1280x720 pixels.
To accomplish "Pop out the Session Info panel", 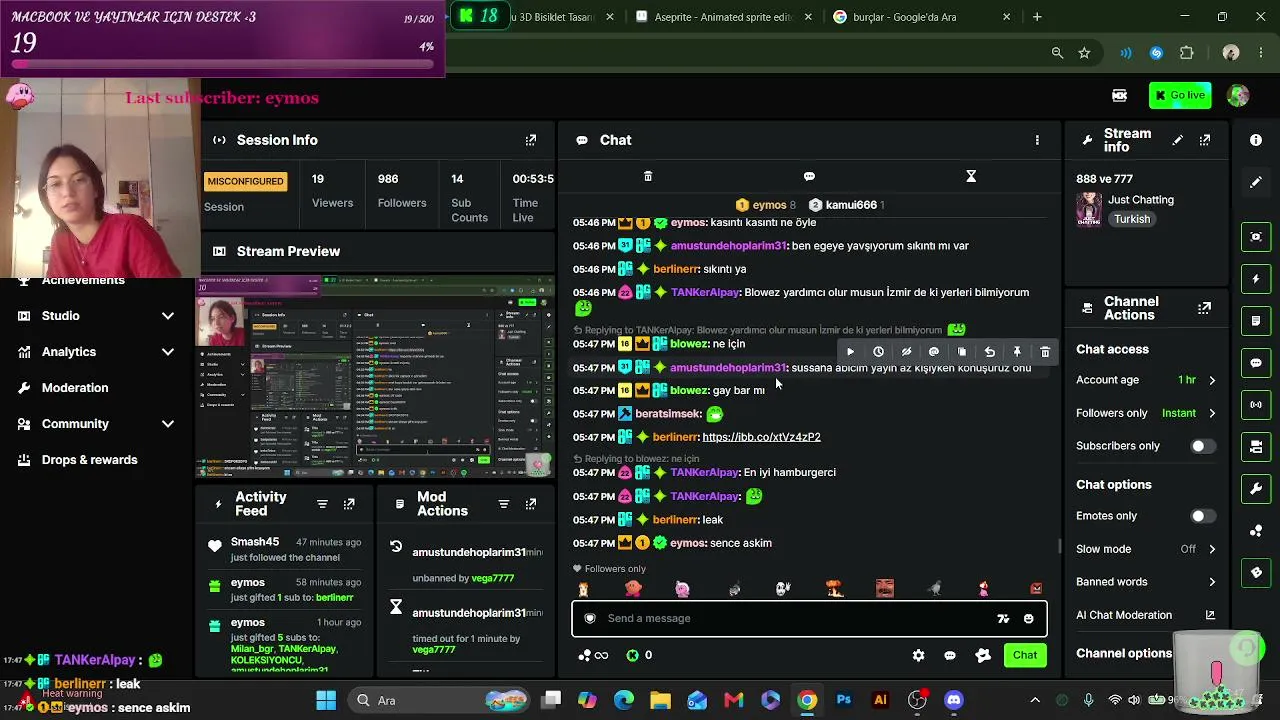I will point(531,140).
